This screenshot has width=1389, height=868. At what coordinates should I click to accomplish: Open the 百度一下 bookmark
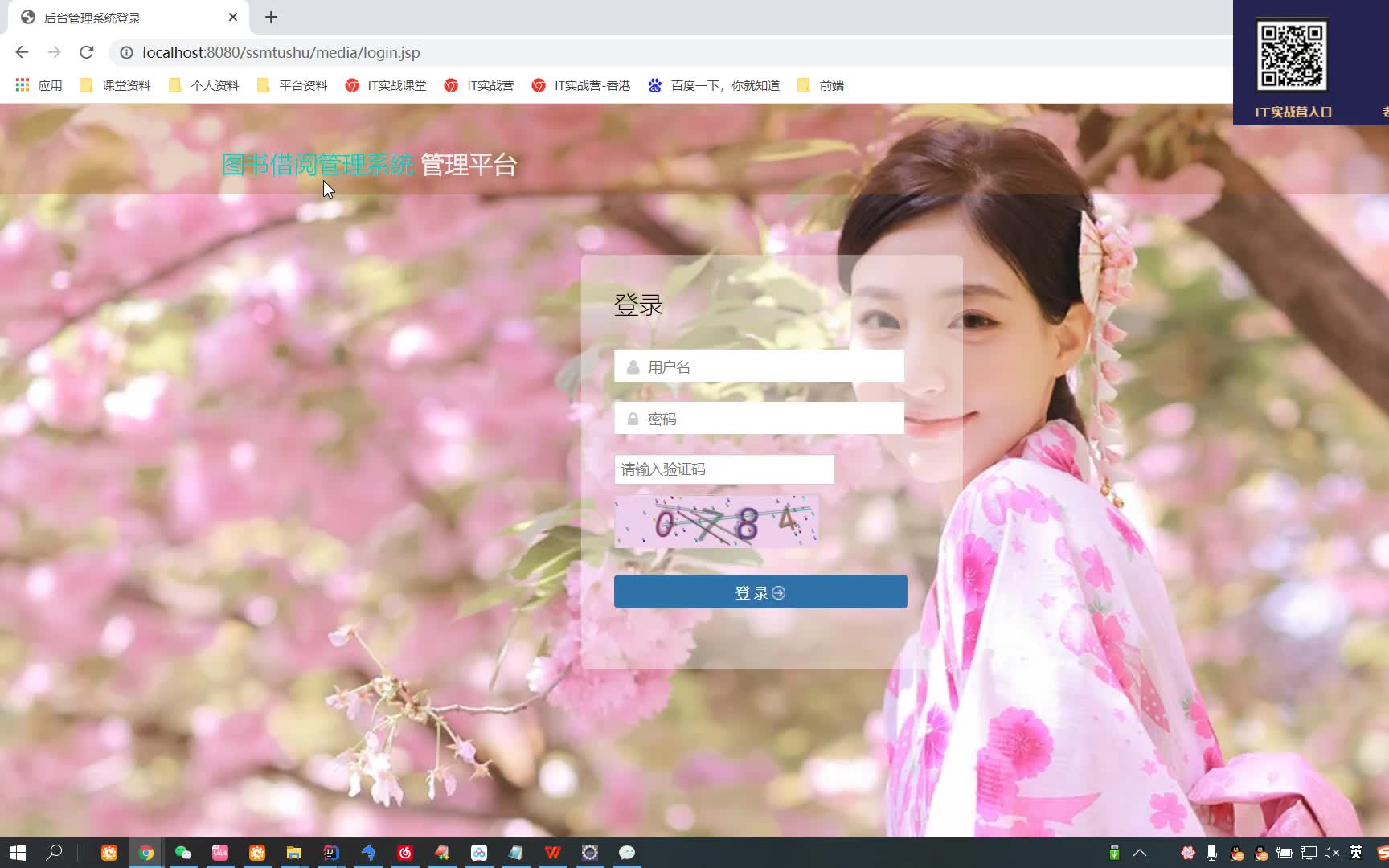[x=712, y=85]
